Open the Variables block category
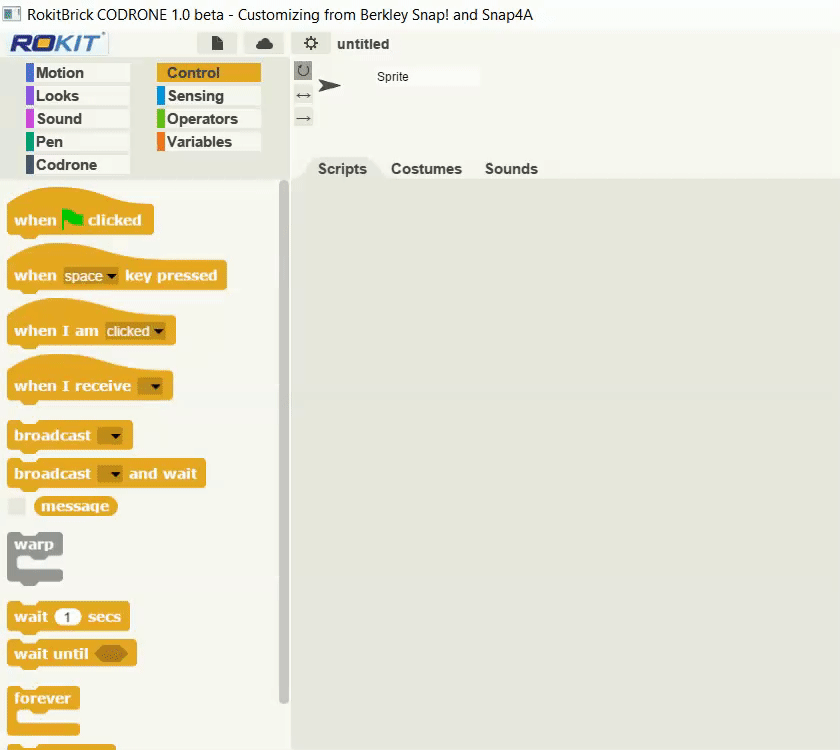The image size is (840, 750). (209, 142)
